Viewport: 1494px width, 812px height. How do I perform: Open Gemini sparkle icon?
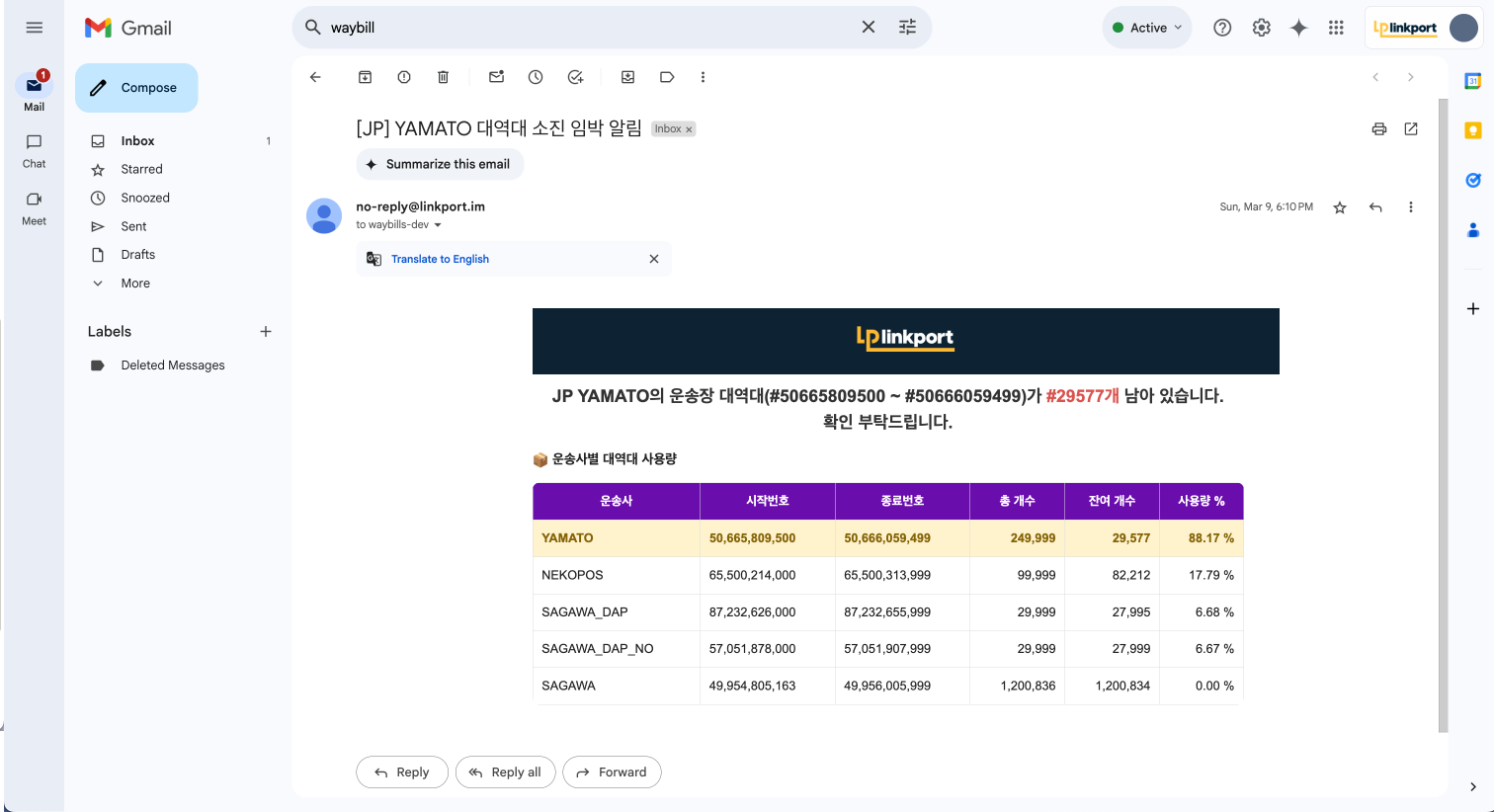1298,28
